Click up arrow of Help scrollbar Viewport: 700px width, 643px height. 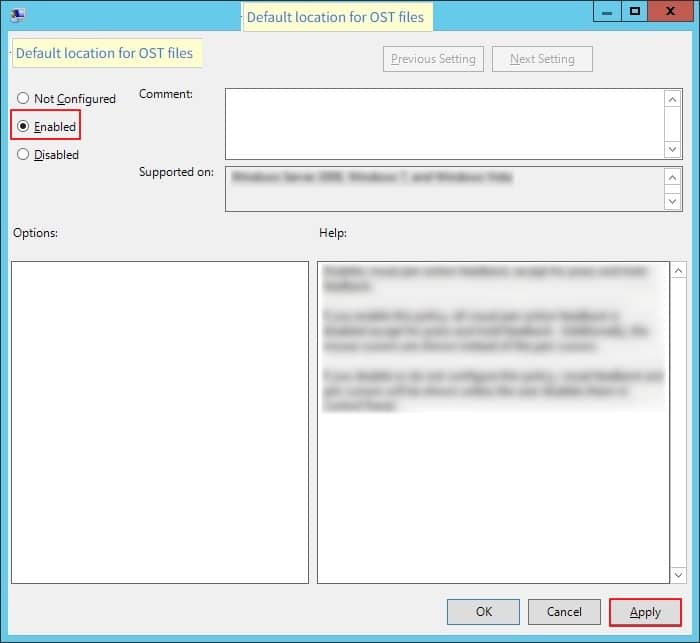(679, 271)
